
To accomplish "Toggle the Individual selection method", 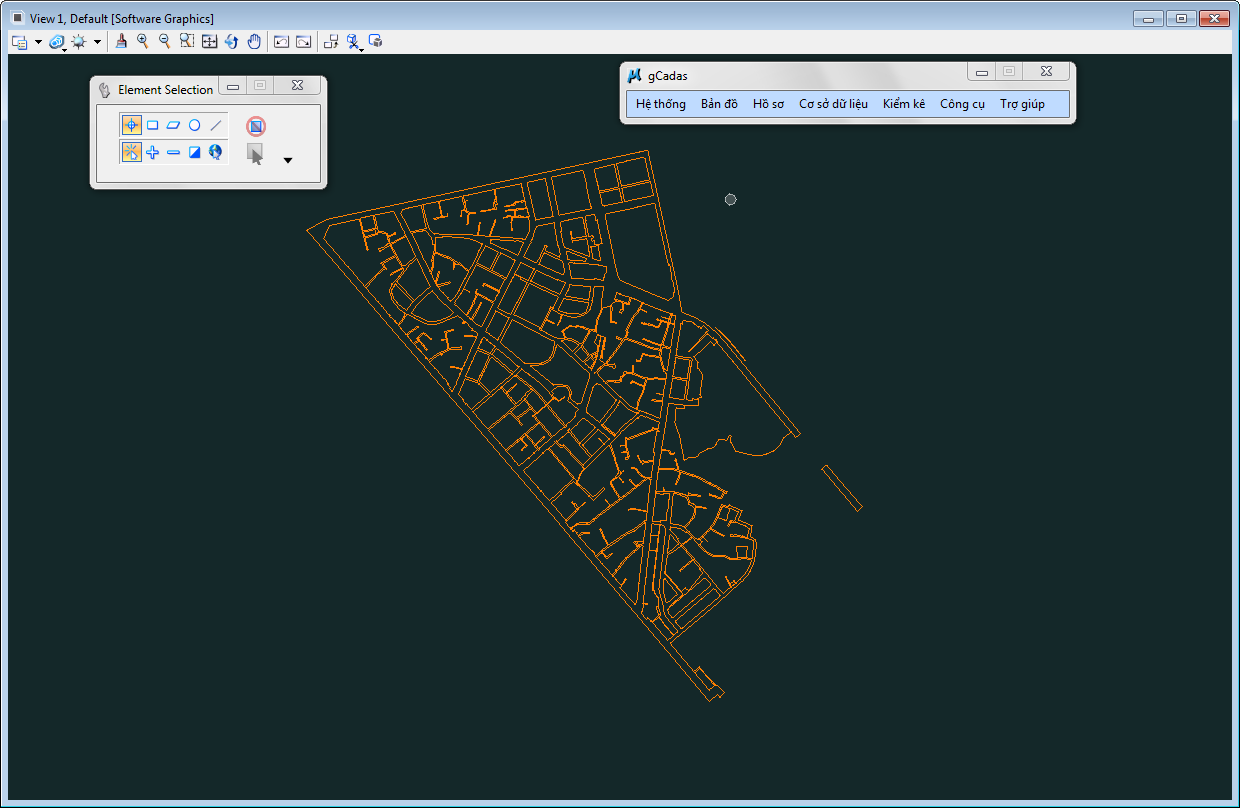I will [131, 125].
